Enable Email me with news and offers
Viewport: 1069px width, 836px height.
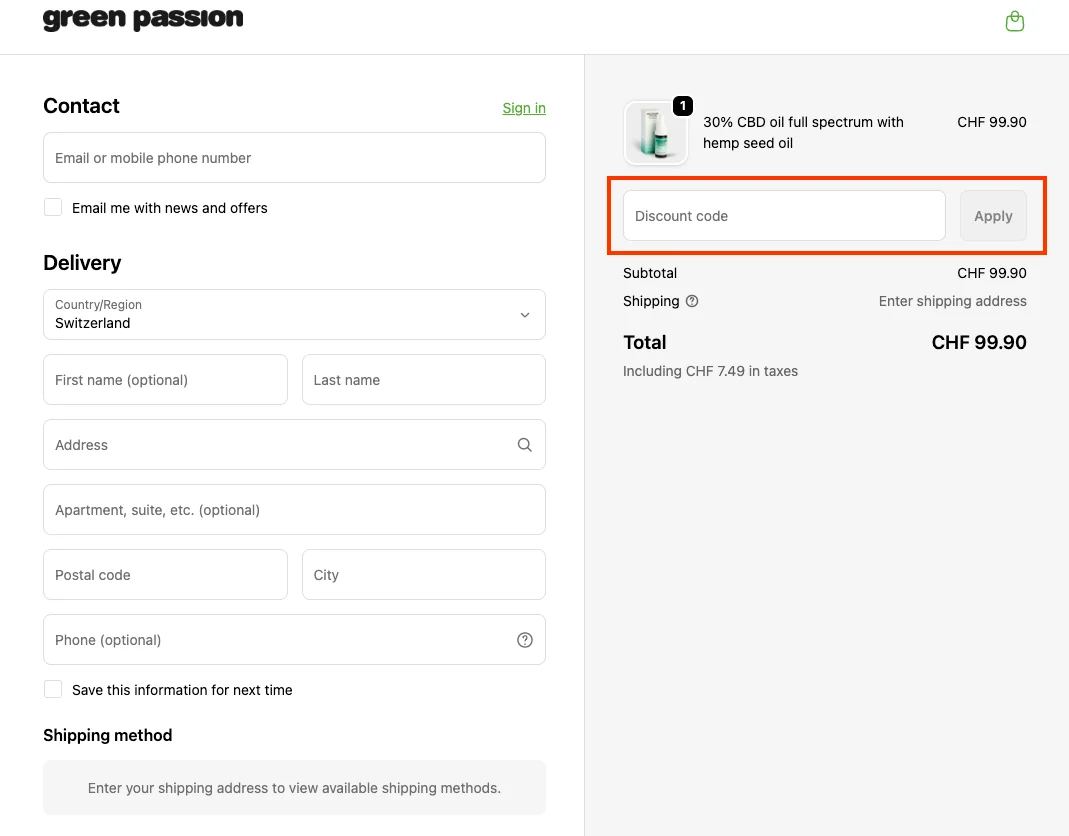[x=53, y=207]
